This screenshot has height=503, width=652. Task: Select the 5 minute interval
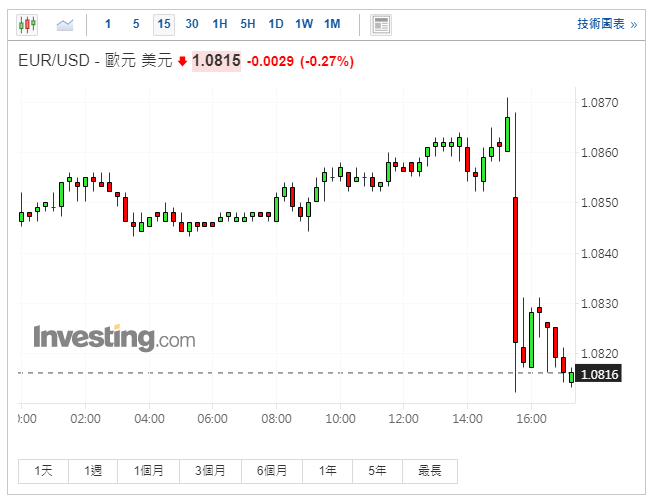[x=136, y=24]
